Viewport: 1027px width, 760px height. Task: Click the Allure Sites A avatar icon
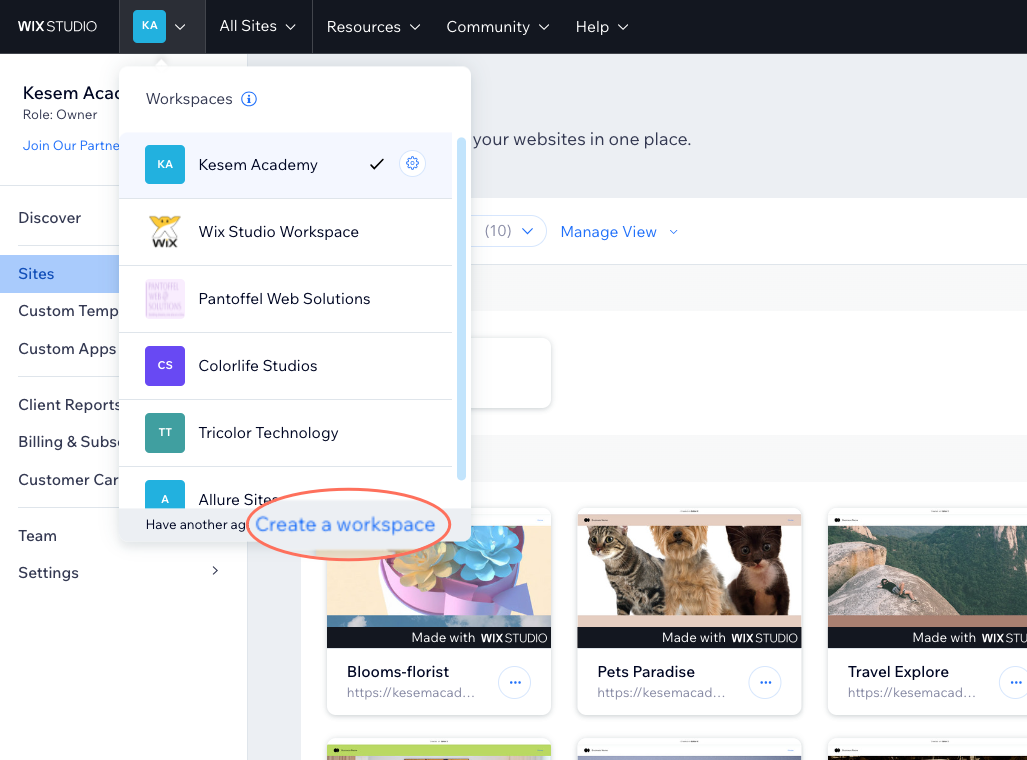[x=165, y=495]
